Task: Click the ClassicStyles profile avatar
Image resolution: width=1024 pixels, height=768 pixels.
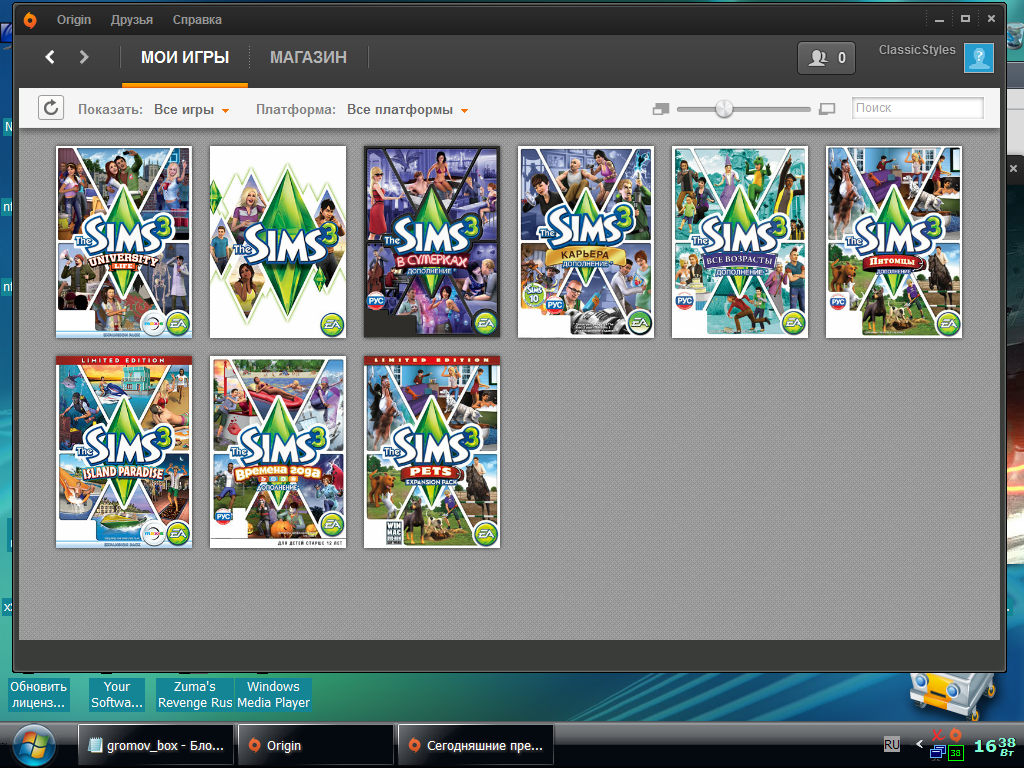Action: click(978, 58)
